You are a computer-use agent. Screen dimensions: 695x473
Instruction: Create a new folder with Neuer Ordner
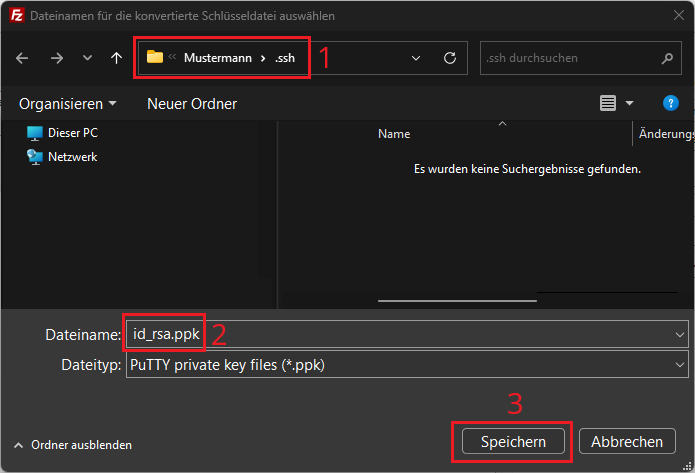tap(192, 103)
